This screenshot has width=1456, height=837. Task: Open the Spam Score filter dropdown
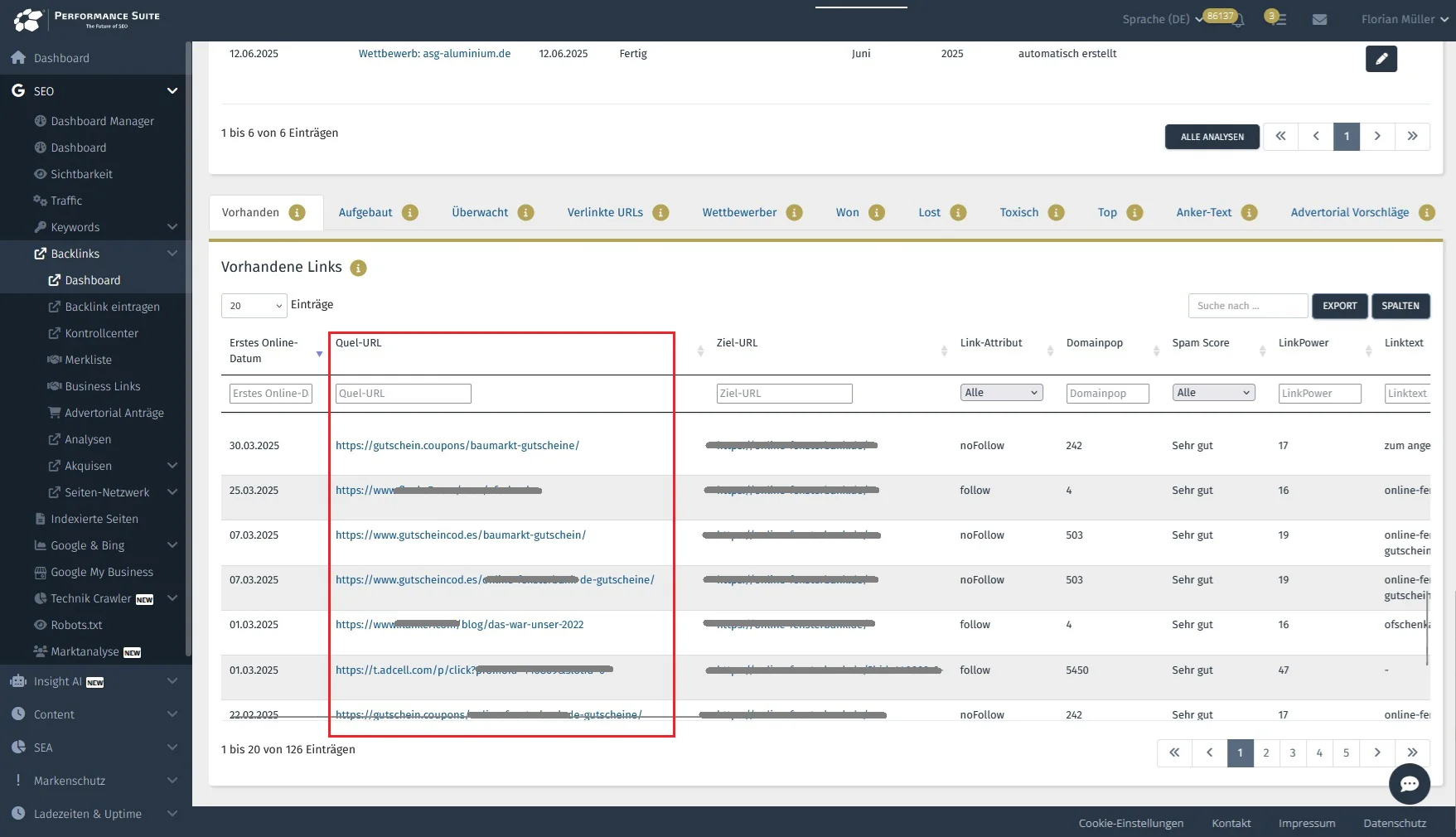click(x=1213, y=393)
